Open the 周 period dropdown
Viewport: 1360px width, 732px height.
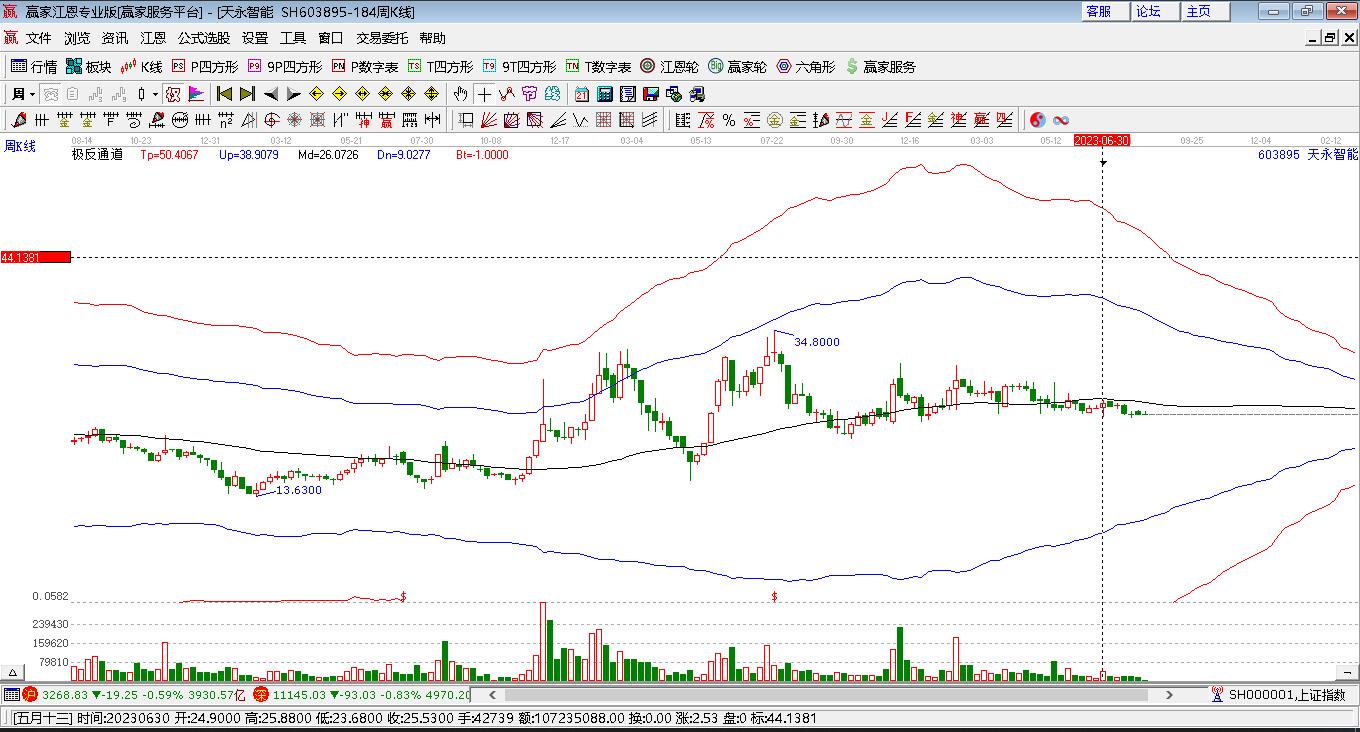(x=24, y=94)
